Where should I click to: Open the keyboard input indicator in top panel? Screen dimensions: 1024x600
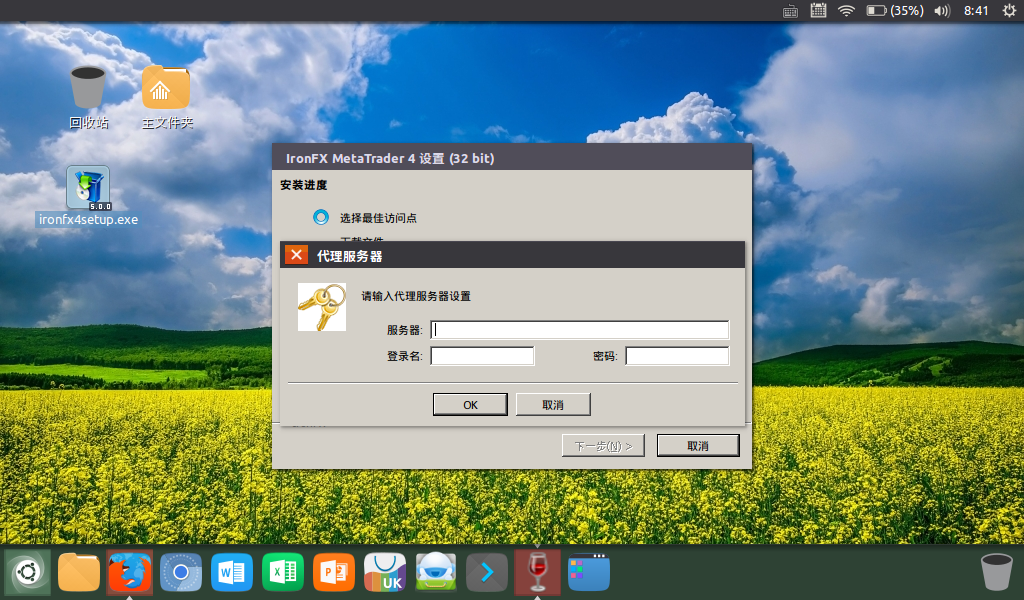[x=790, y=11]
